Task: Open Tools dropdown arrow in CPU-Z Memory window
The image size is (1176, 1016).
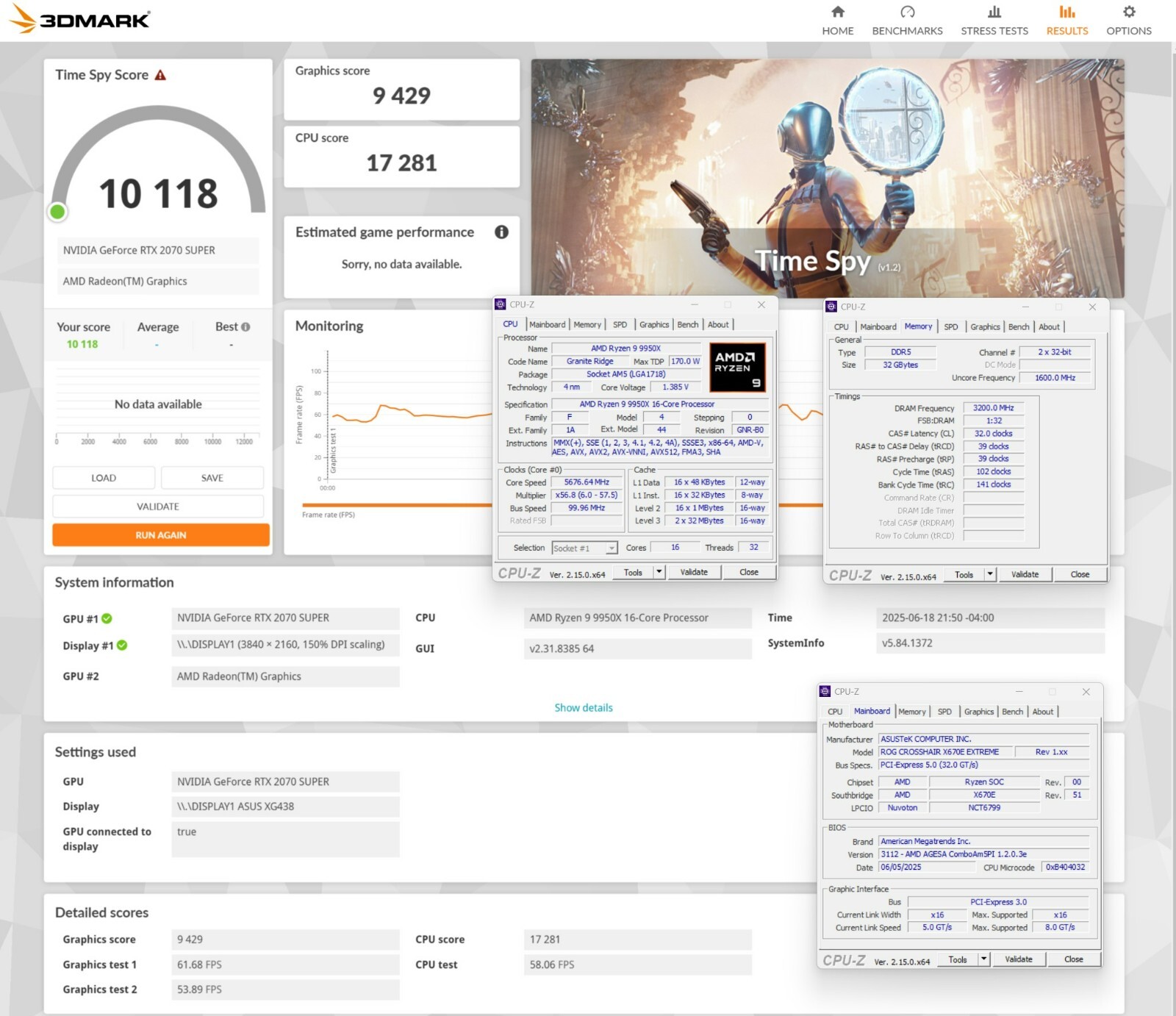Action: click(x=989, y=574)
